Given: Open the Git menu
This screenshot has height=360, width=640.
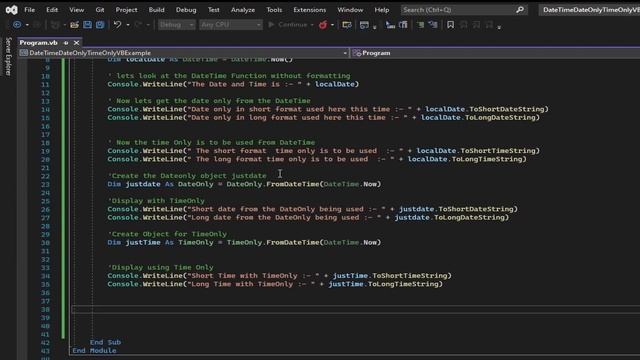Looking at the screenshot, I should point(100,10).
